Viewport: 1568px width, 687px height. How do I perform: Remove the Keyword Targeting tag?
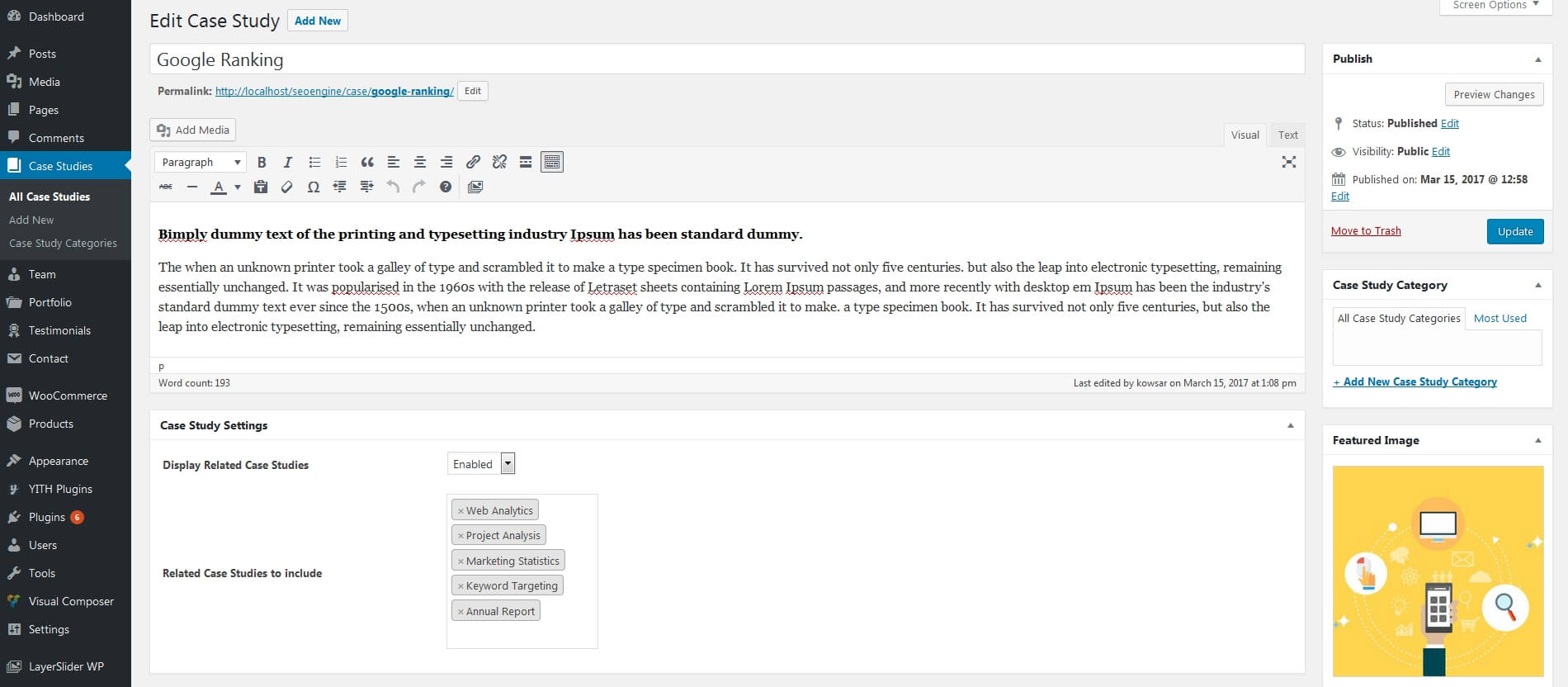coord(460,586)
